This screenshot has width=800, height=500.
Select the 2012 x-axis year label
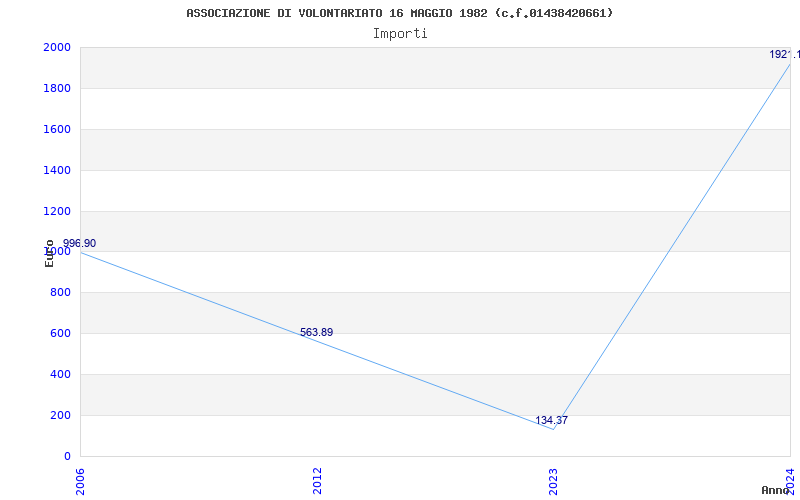click(x=317, y=481)
